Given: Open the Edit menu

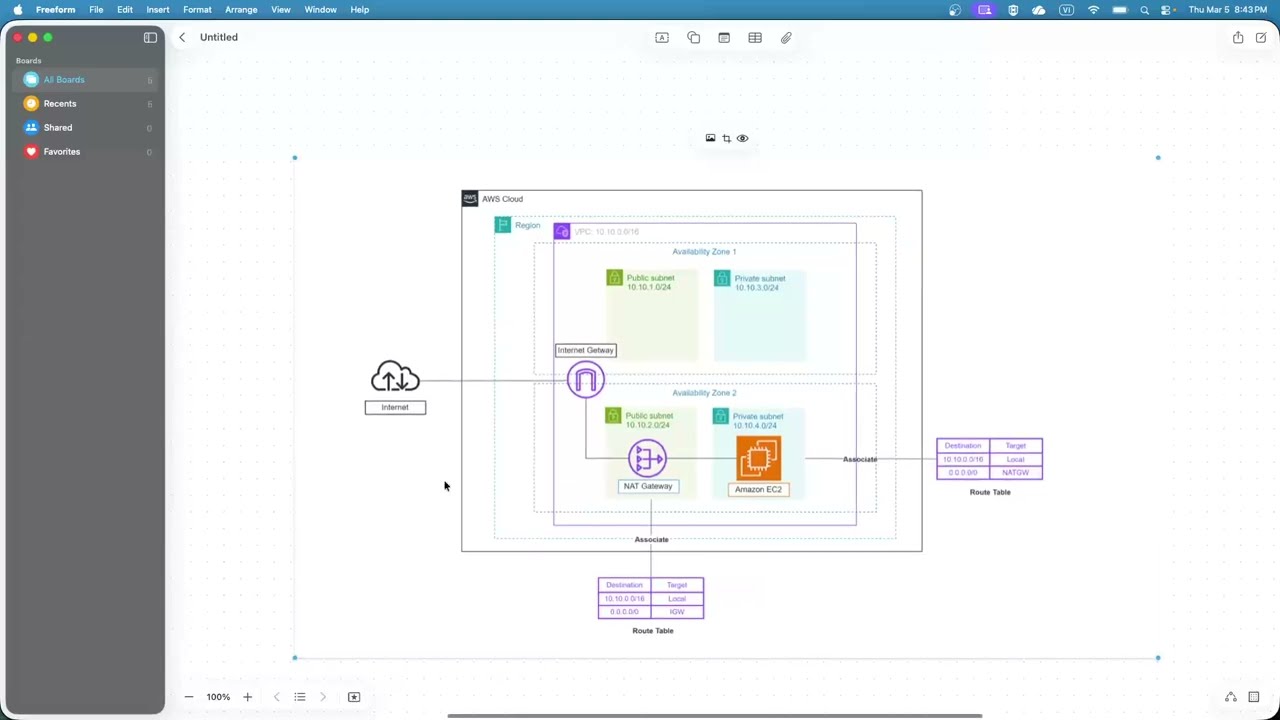Looking at the screenshot, I should click(x=125, y=10).
